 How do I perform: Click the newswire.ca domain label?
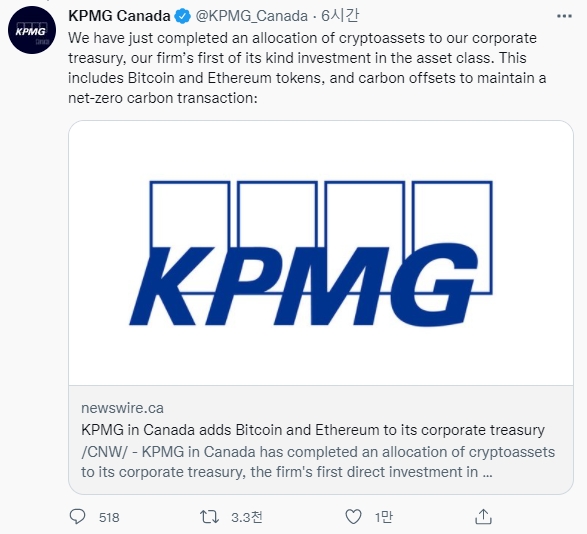[122, 408]
